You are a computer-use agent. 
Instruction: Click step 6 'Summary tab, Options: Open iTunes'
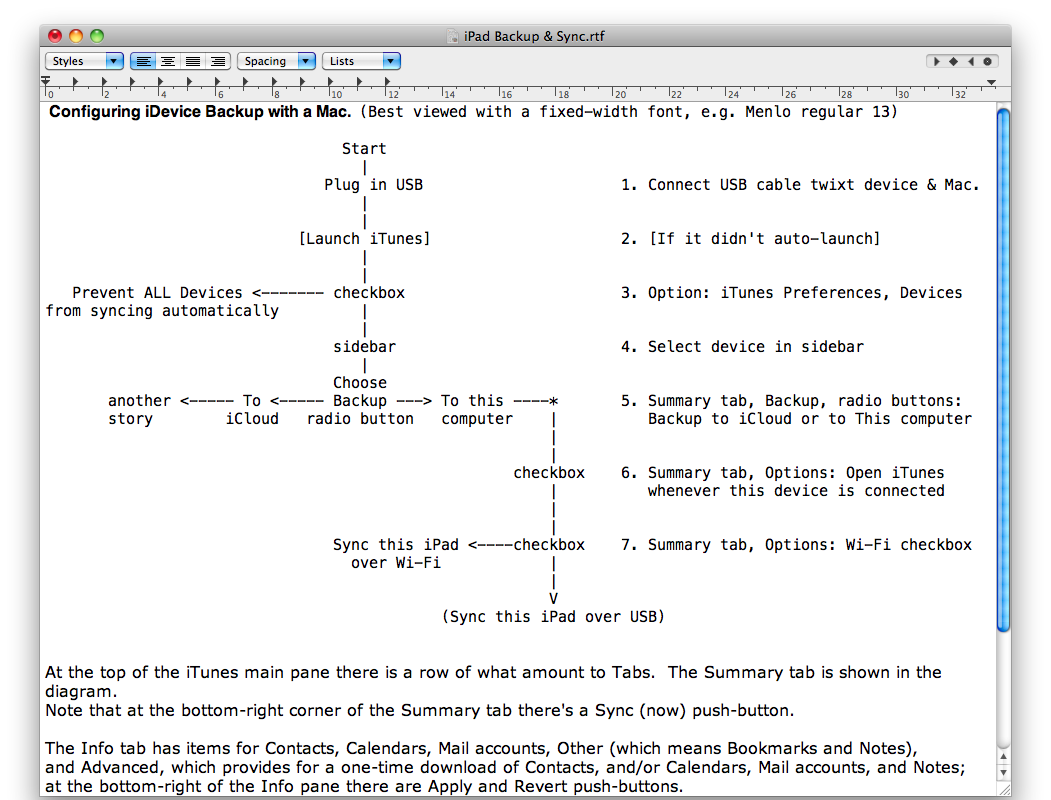(x=796, y=473)
